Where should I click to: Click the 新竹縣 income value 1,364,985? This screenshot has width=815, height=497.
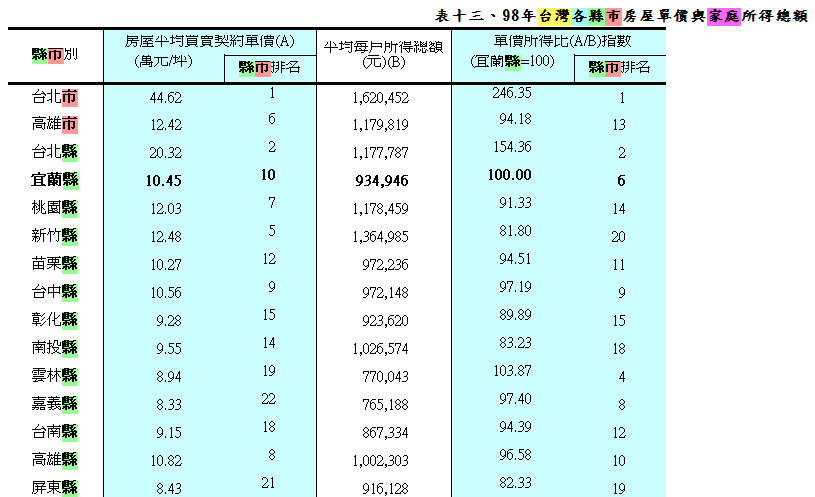pyautogui.click(x=380, y=236)
